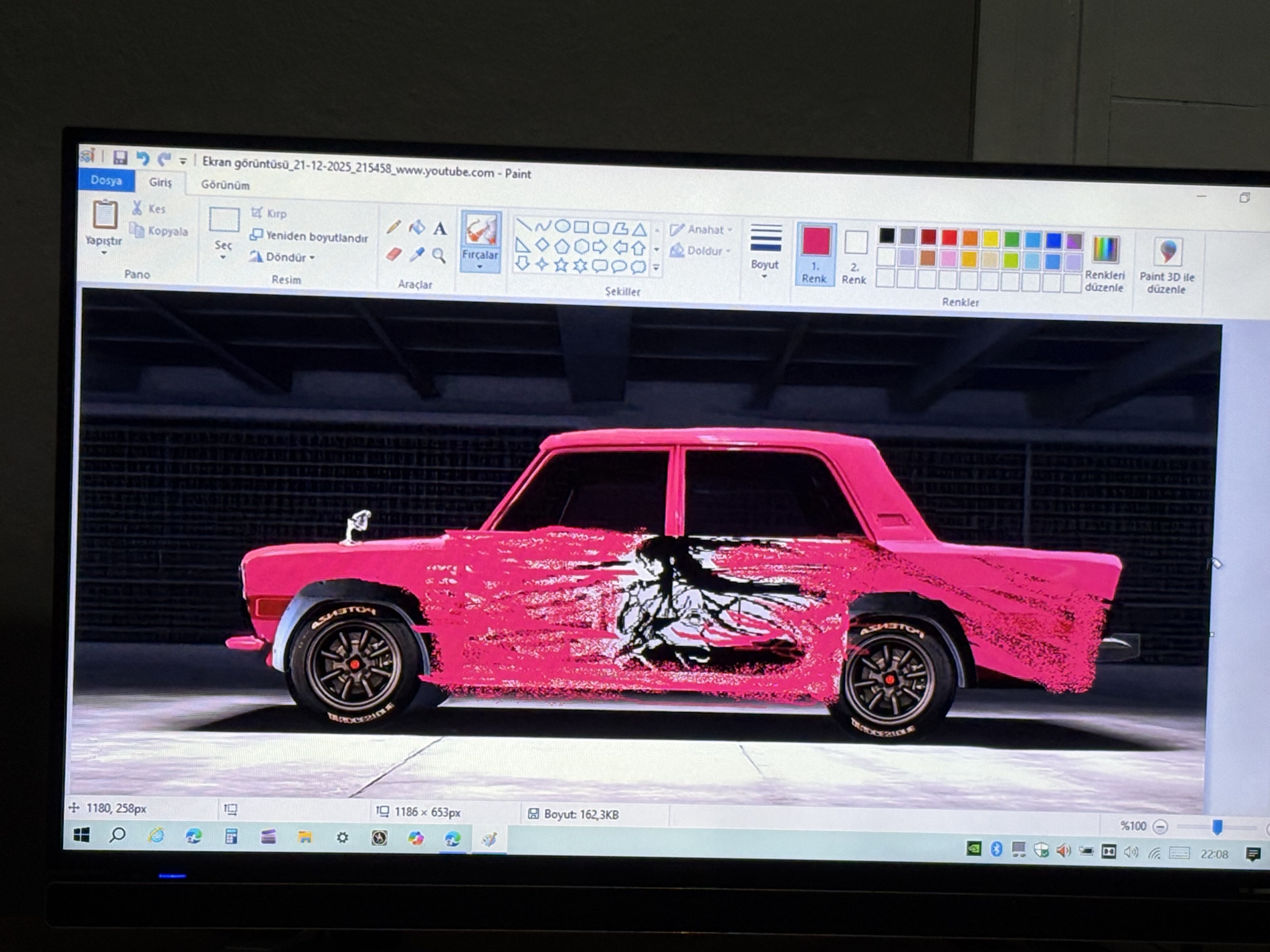Switch to the Giriş tab
This screenshot has width=1270, height=952.
pos(160,183)
